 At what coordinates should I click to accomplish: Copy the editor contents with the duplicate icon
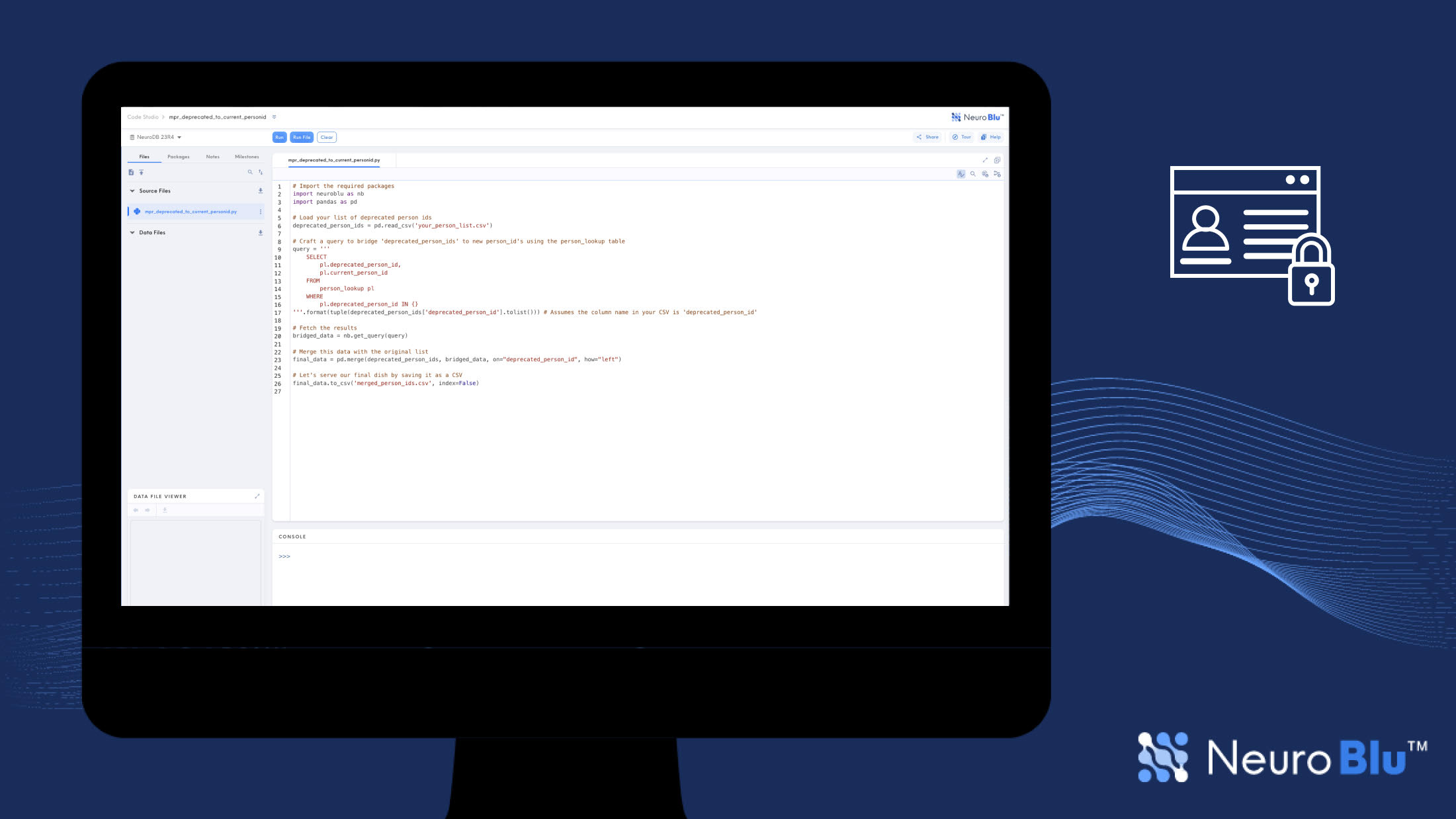pyautogui.click(x=997, y=160)
